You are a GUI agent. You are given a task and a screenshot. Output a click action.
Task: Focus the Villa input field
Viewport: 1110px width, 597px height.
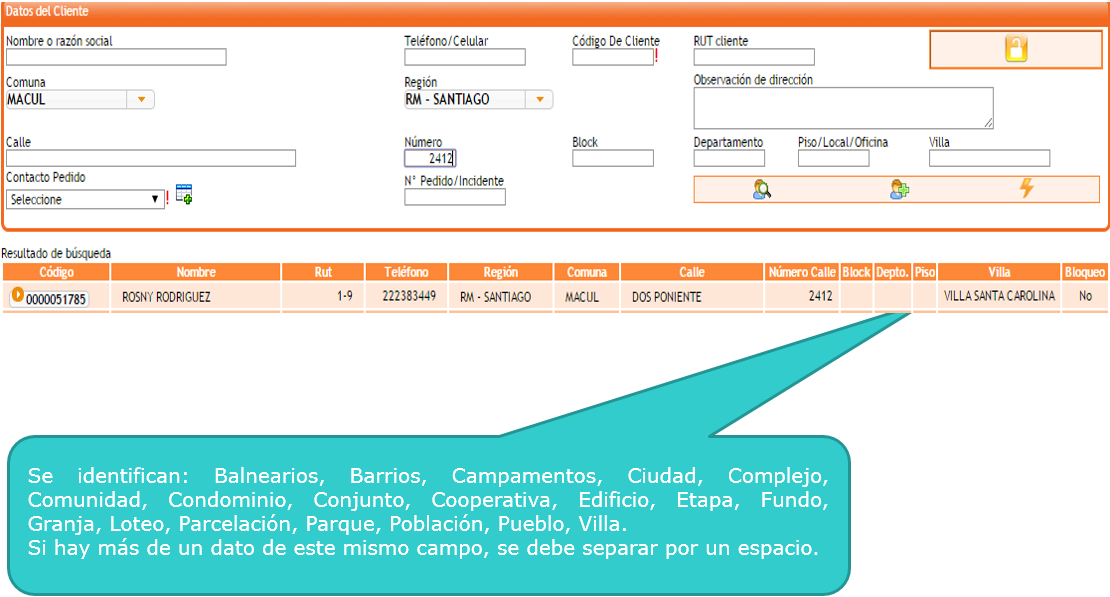point(990,159)
